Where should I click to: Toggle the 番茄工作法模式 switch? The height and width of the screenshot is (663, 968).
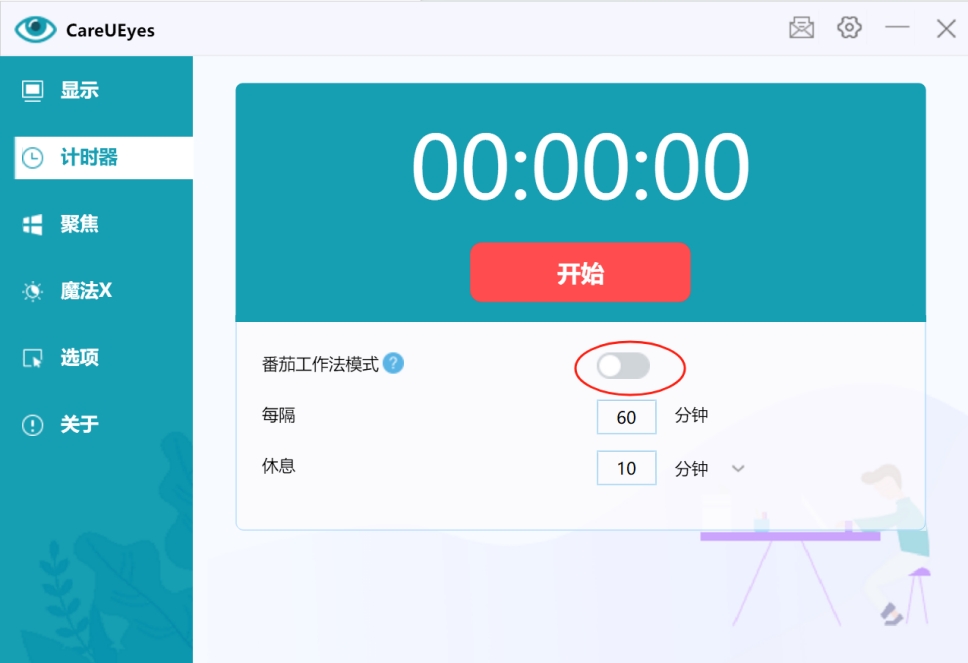pyautogui.click(x=623, y=366)
